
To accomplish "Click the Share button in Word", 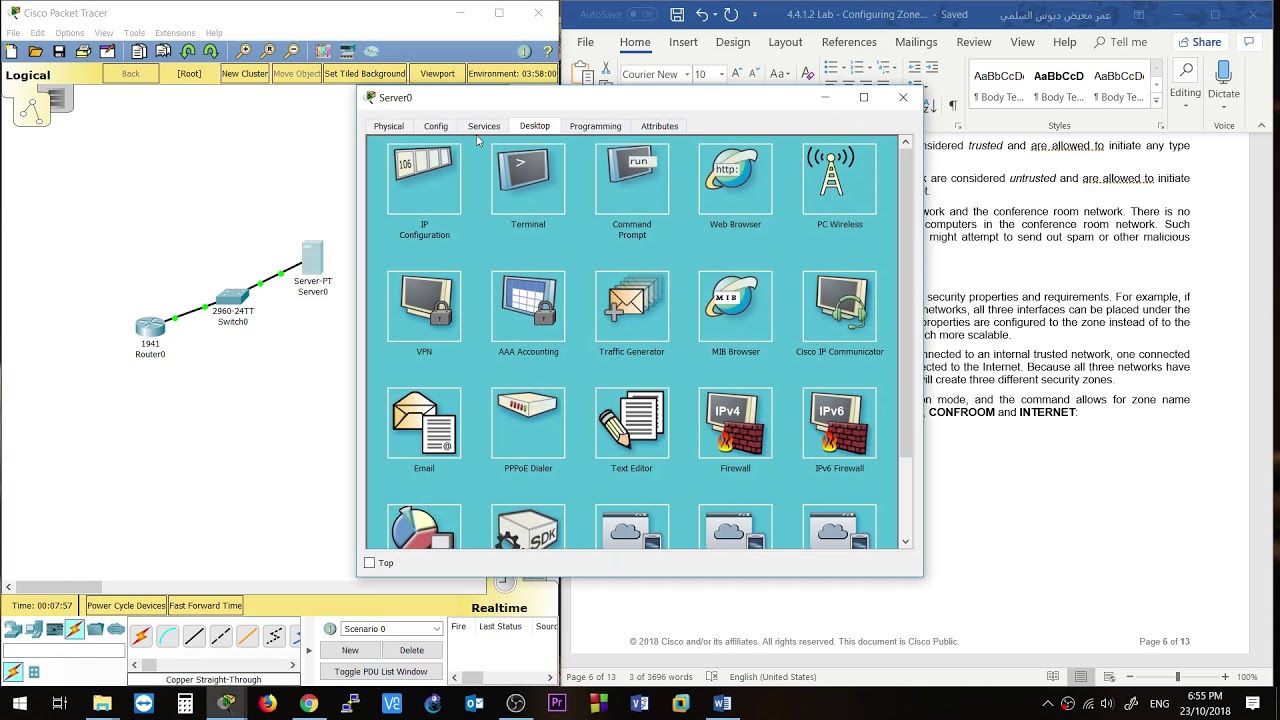I will (1200, 42).
